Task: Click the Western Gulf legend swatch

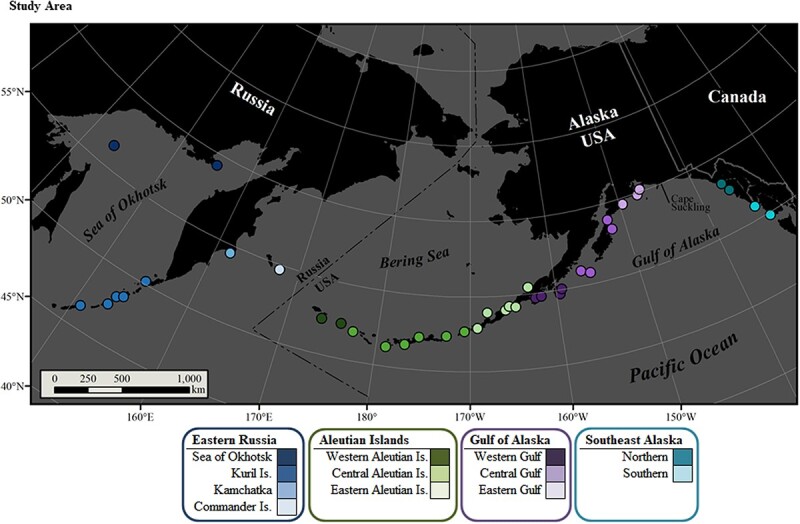Action: [555, 457]
